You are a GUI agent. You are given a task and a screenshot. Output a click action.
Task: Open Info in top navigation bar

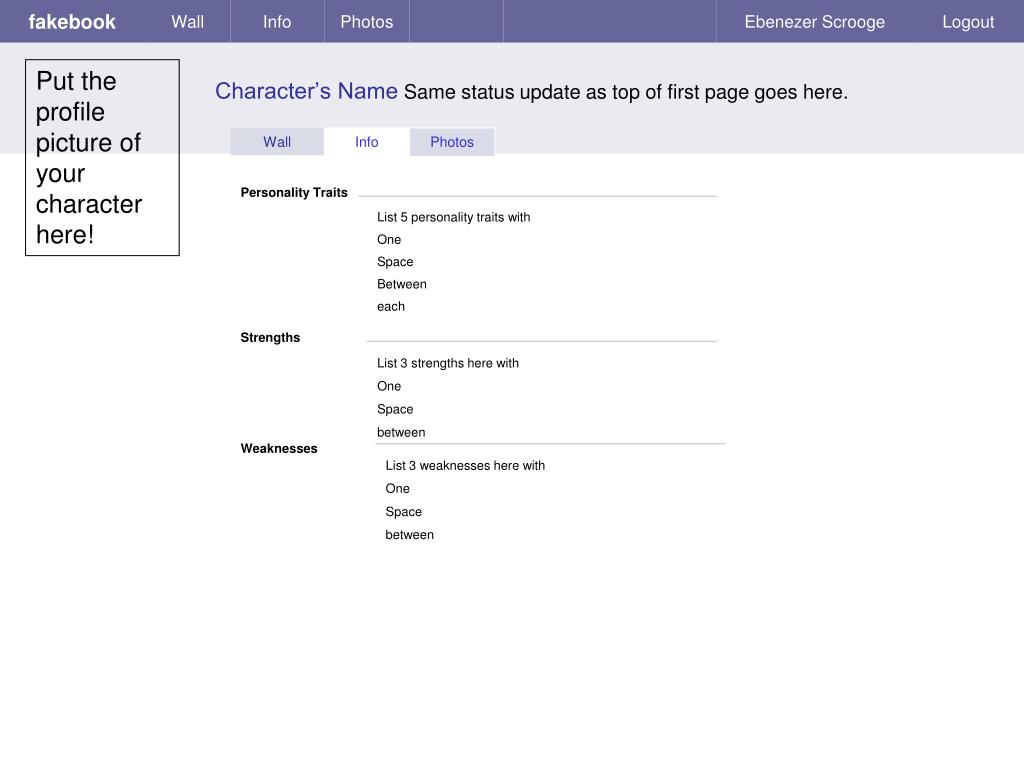pyautogui.click(x=277, y=22)
